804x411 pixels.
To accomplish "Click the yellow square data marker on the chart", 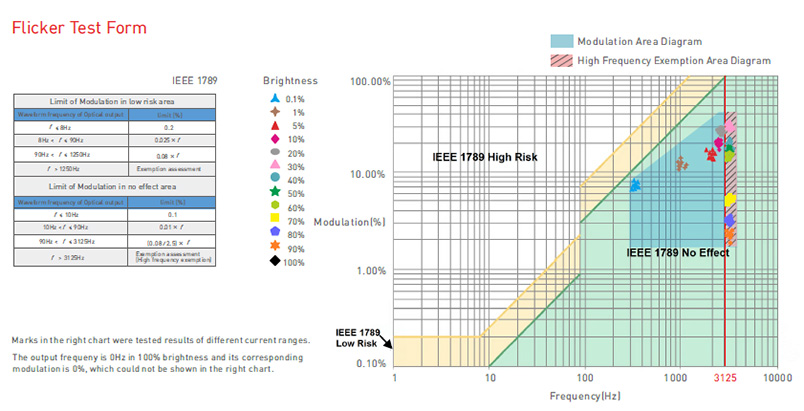I will point(730,200).
